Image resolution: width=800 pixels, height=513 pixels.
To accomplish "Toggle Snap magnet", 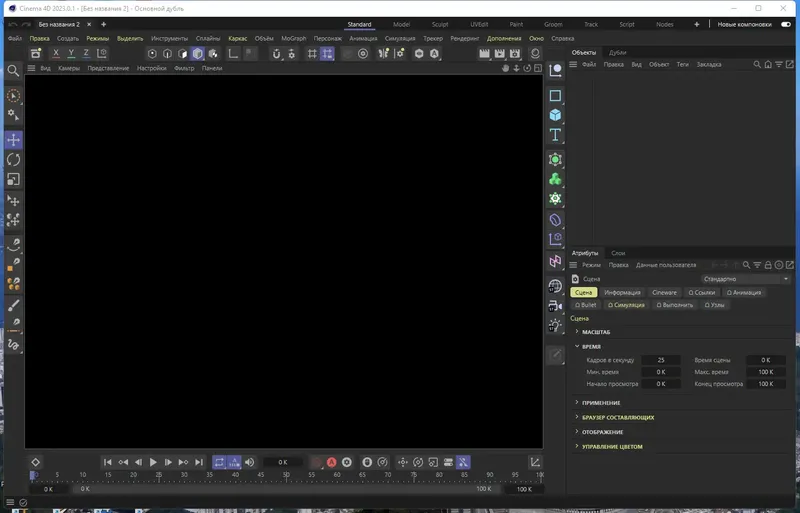I will pyautogui.click(x=276, y=54).
